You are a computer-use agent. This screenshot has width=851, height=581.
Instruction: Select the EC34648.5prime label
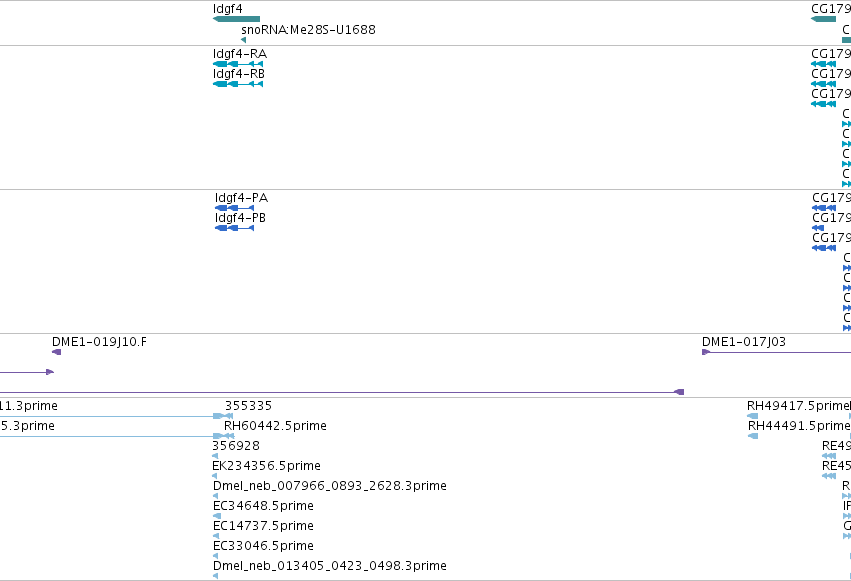click(x=263, y=506)
